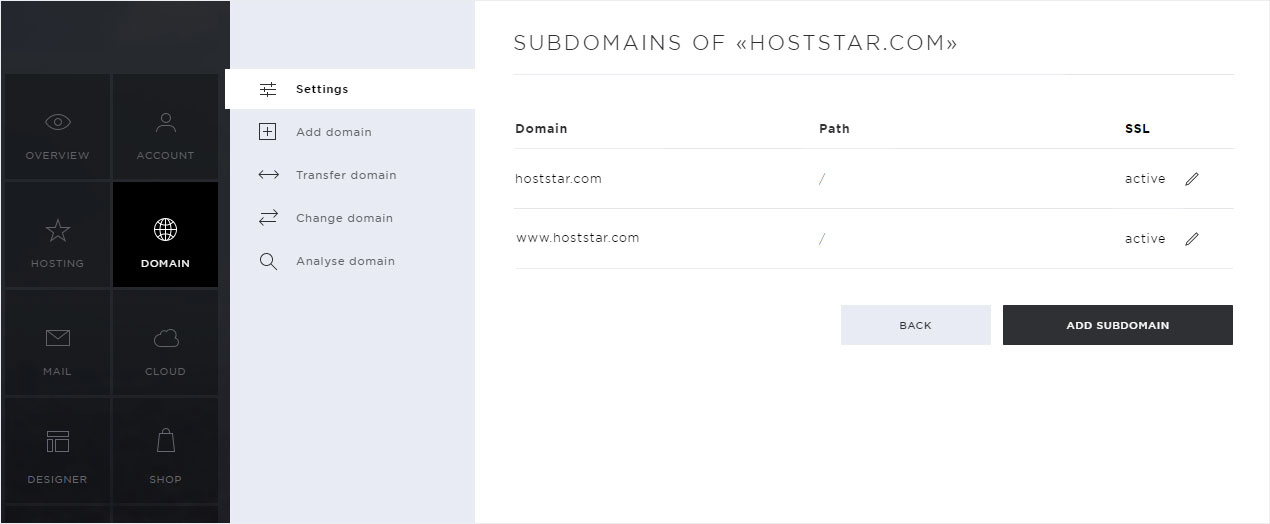Image resolution: width=1270 pixels, height=524 pixels.
Task: Click the Back button
Action: click(915, 325)
